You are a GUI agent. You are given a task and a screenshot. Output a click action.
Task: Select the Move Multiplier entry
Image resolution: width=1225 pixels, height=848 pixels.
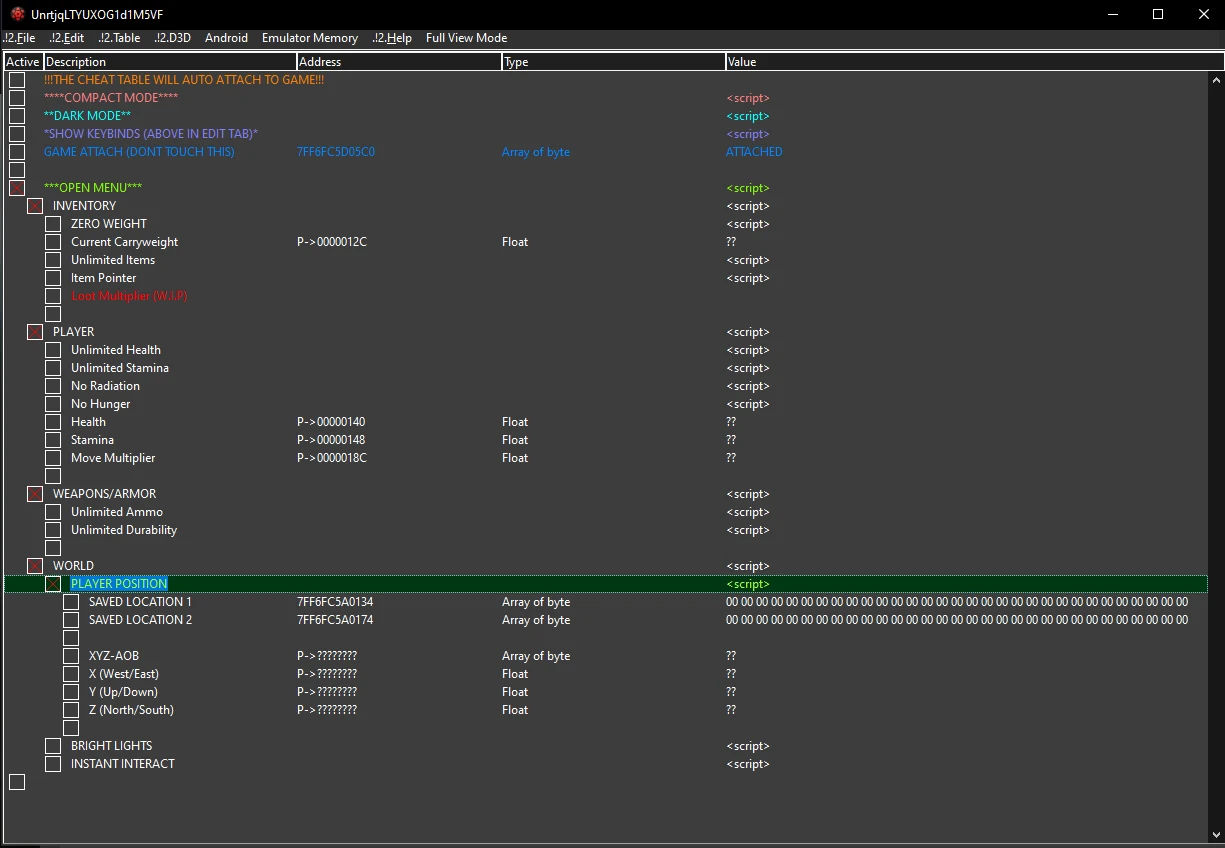(x=113, y=458)
